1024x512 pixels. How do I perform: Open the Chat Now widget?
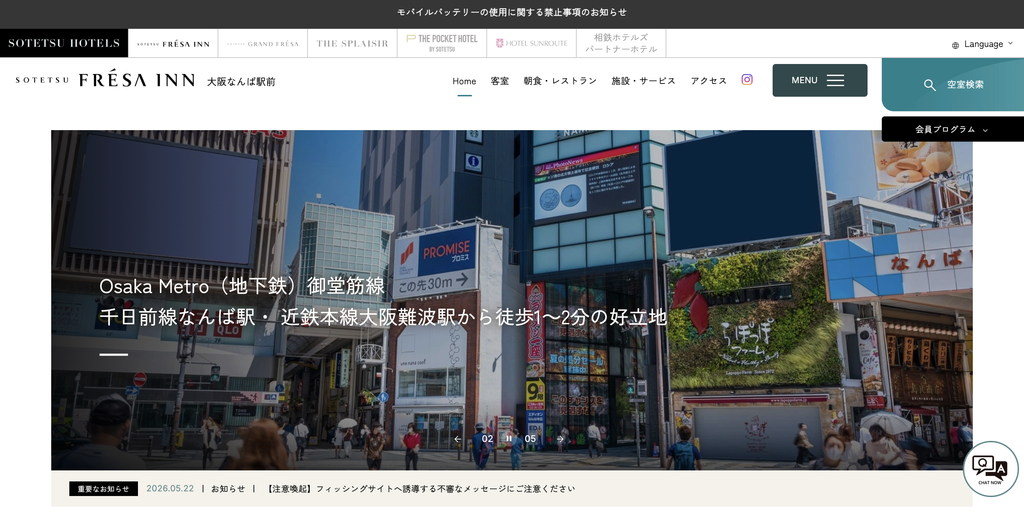click(x=990, y=469)
